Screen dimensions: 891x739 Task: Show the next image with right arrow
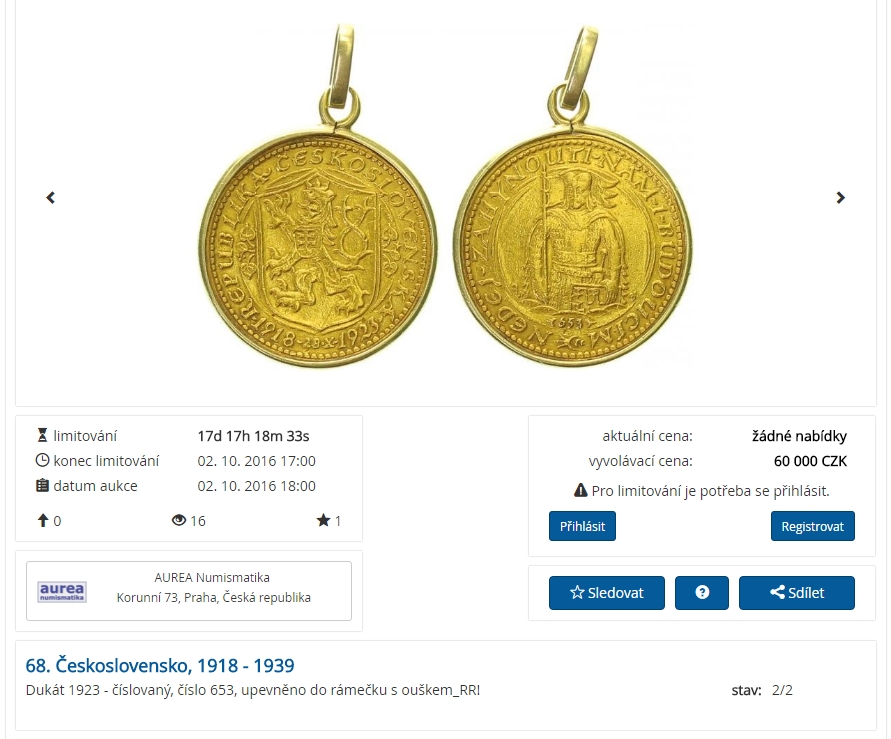840,198
